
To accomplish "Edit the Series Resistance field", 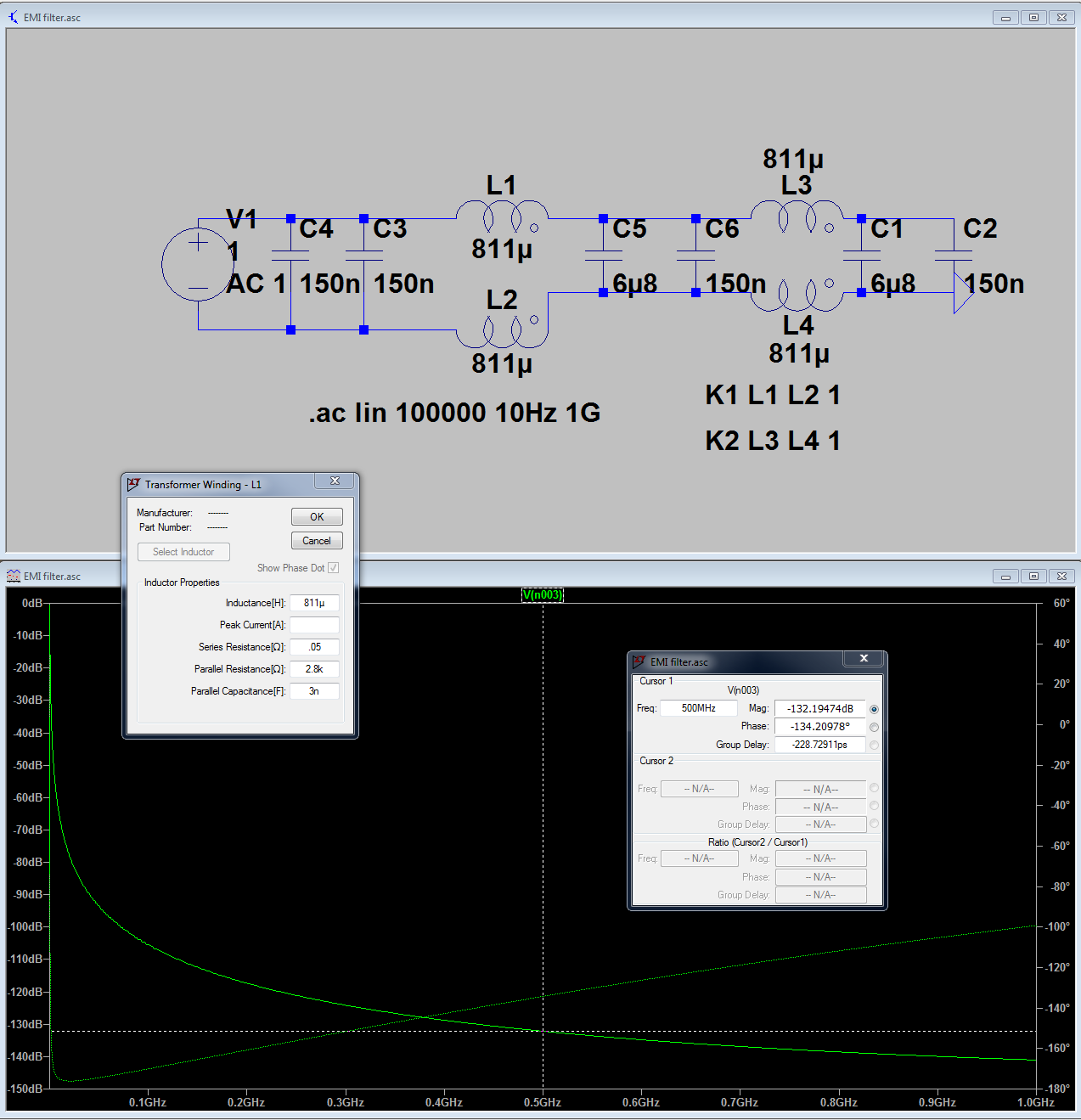I will (x=314, y=647).
